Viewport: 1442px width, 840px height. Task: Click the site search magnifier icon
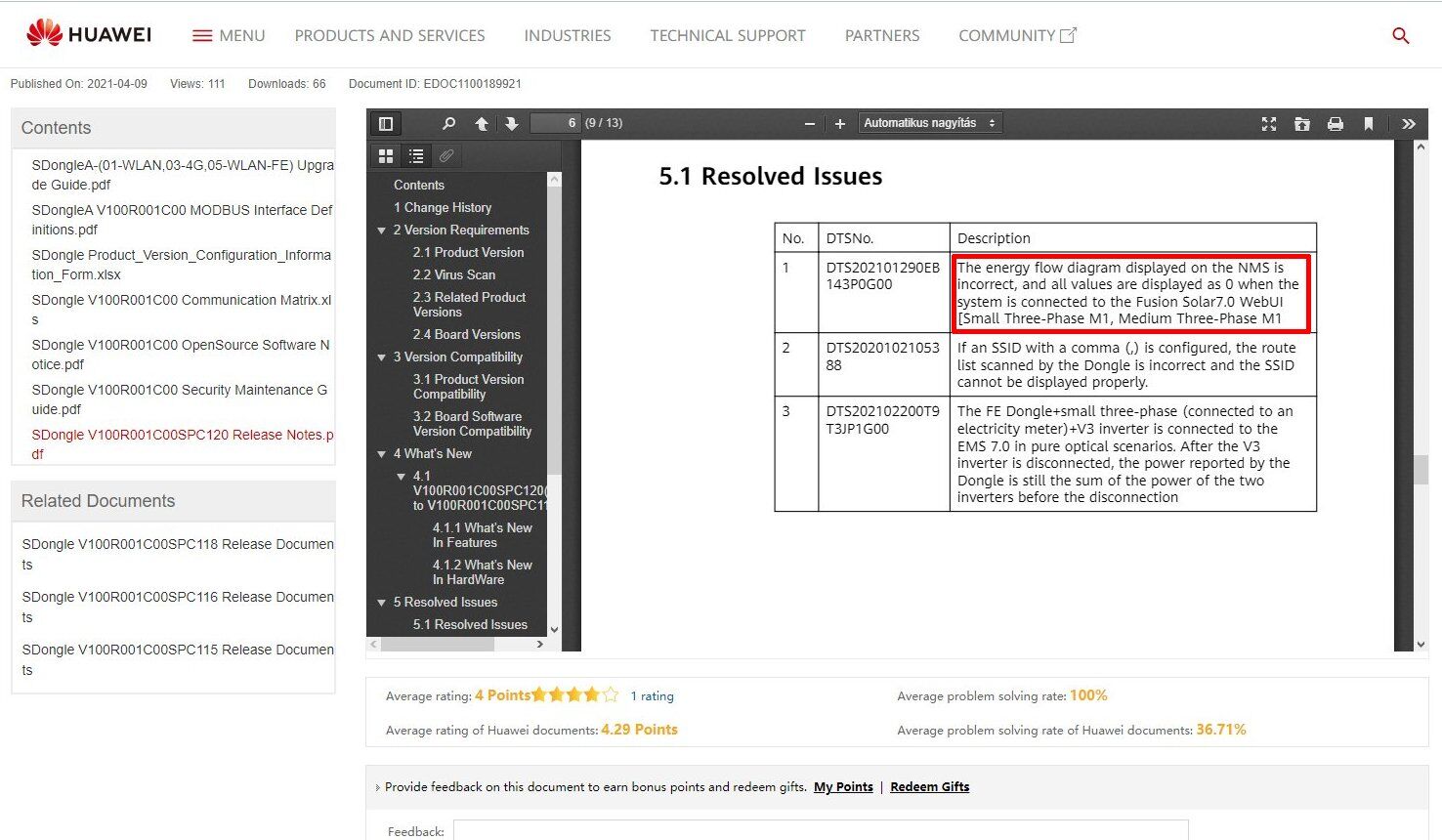[1400, 35]
